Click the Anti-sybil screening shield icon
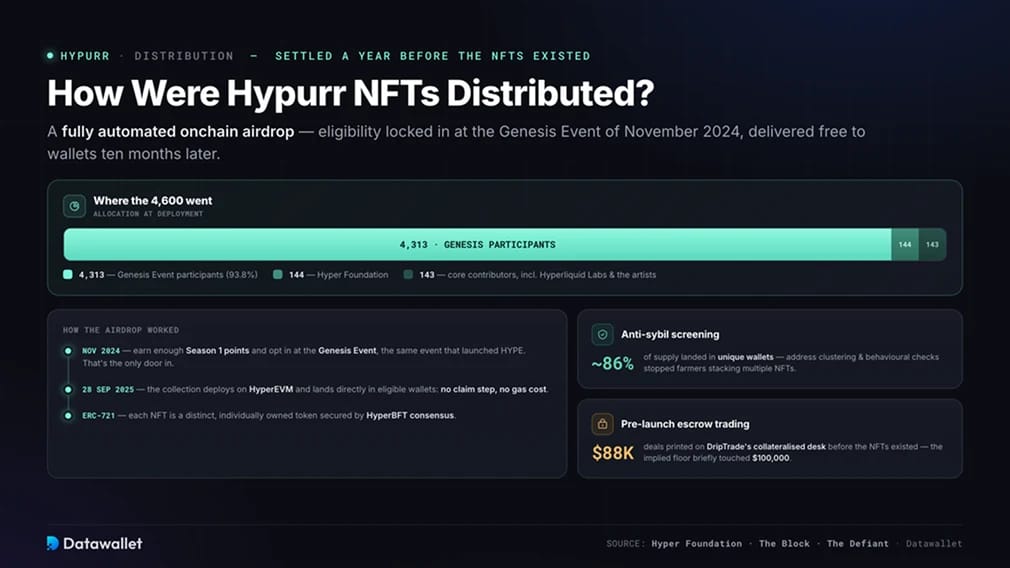This screenshot has width=1010, height=568. [602, 334]
